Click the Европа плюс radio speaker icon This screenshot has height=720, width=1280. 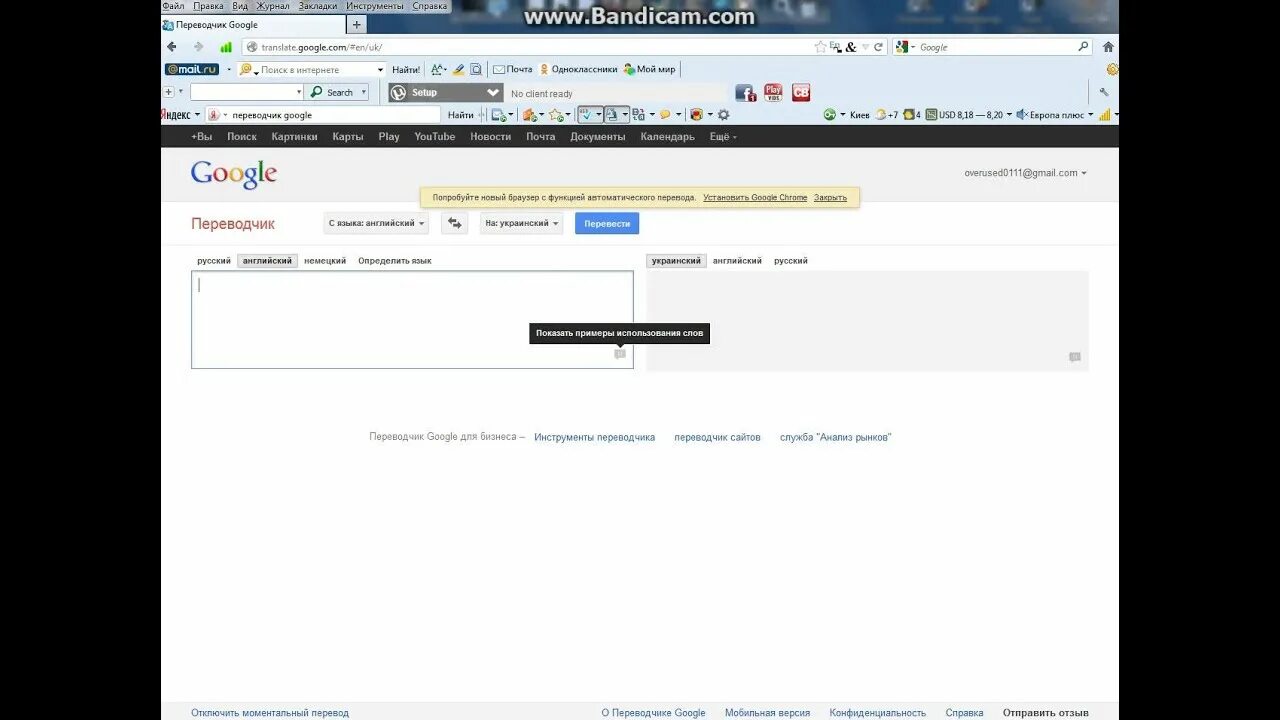pos(1022,115)
